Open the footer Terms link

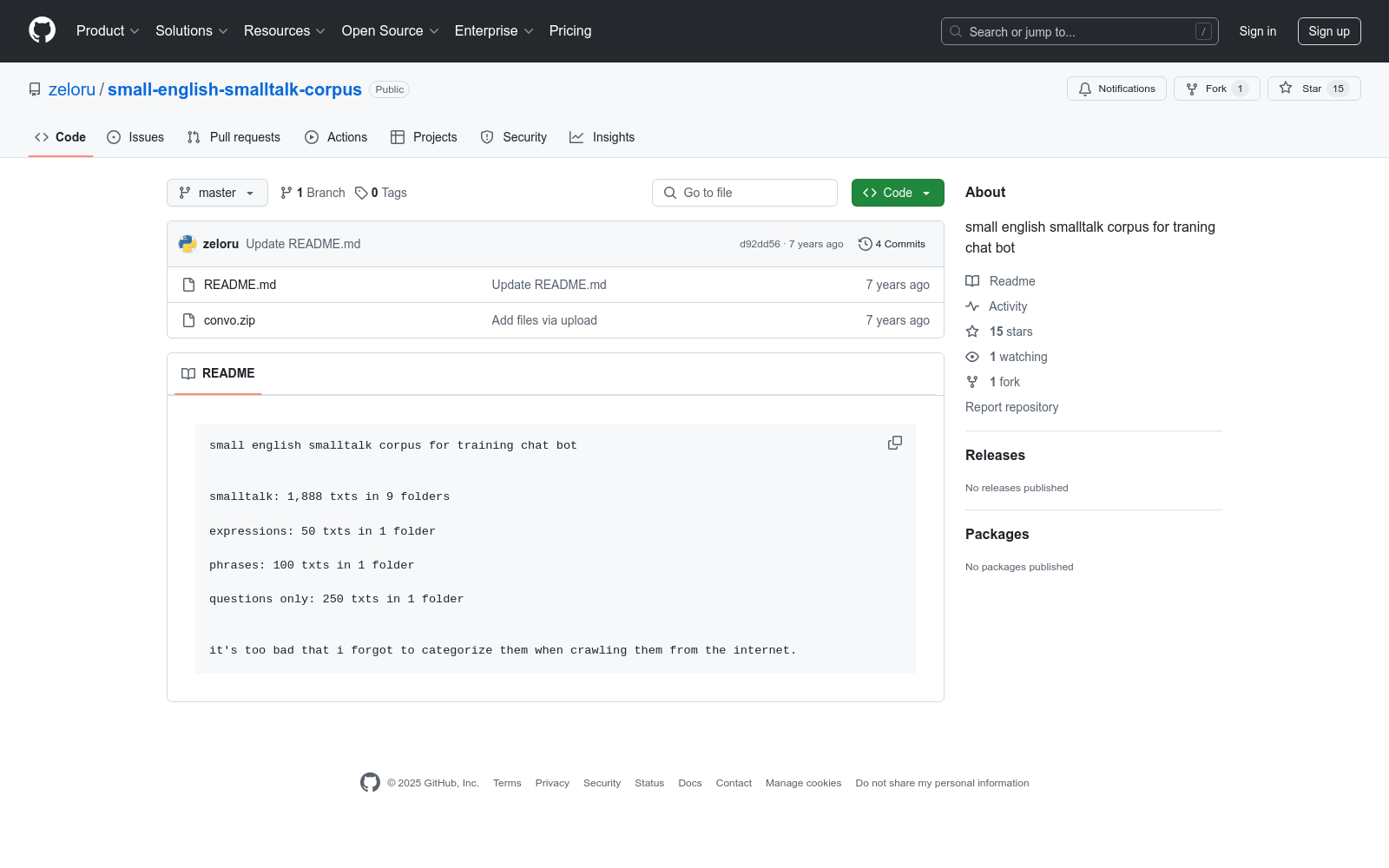point(507,783)
